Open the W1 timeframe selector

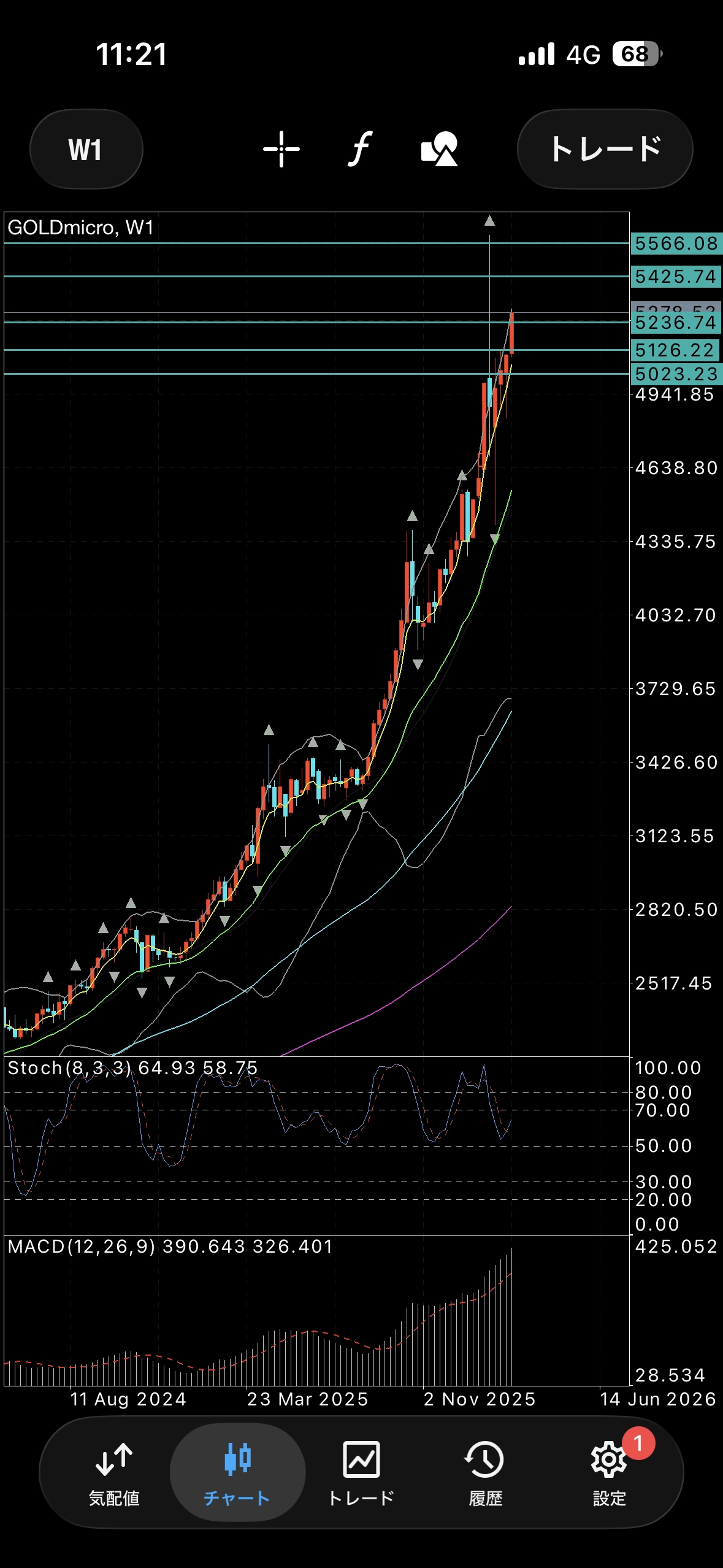click(86, 149)
